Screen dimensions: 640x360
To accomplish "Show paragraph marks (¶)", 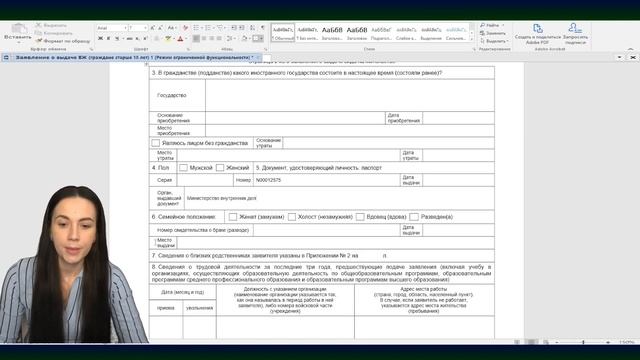I will (x=262, y=28).
